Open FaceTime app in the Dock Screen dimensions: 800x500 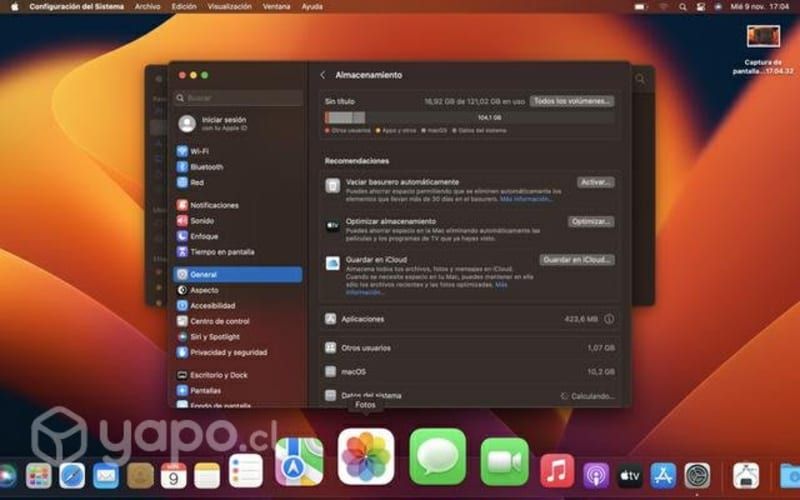(x=504, y=462)
